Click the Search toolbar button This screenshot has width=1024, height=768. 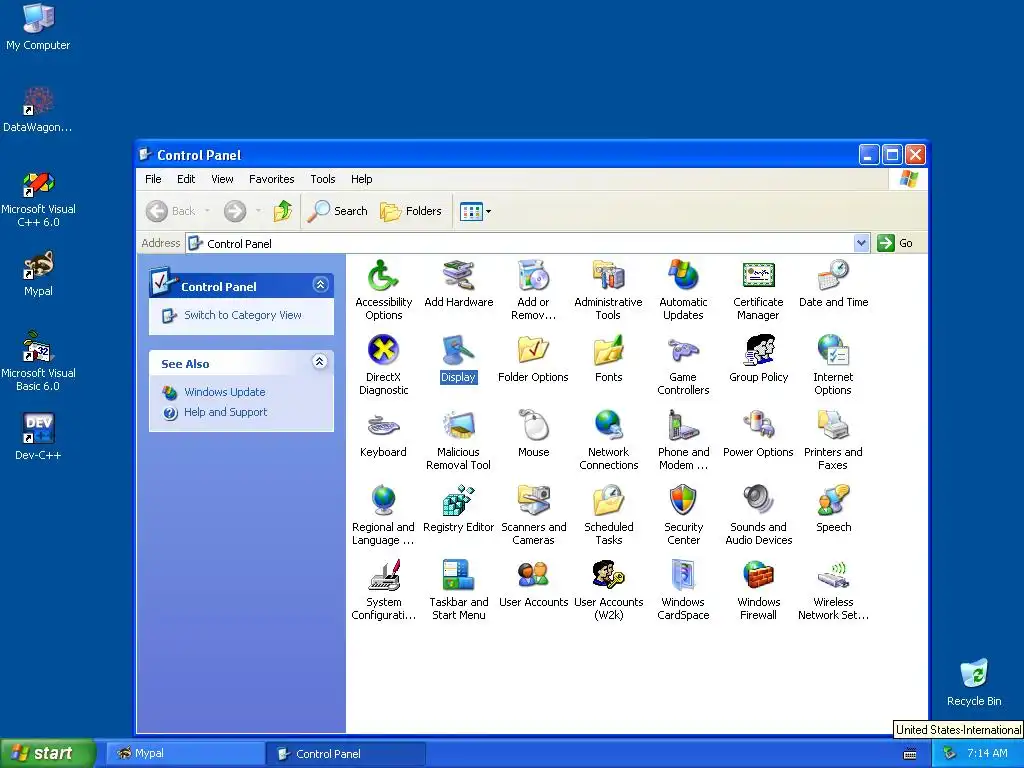[x=338, y=211]
